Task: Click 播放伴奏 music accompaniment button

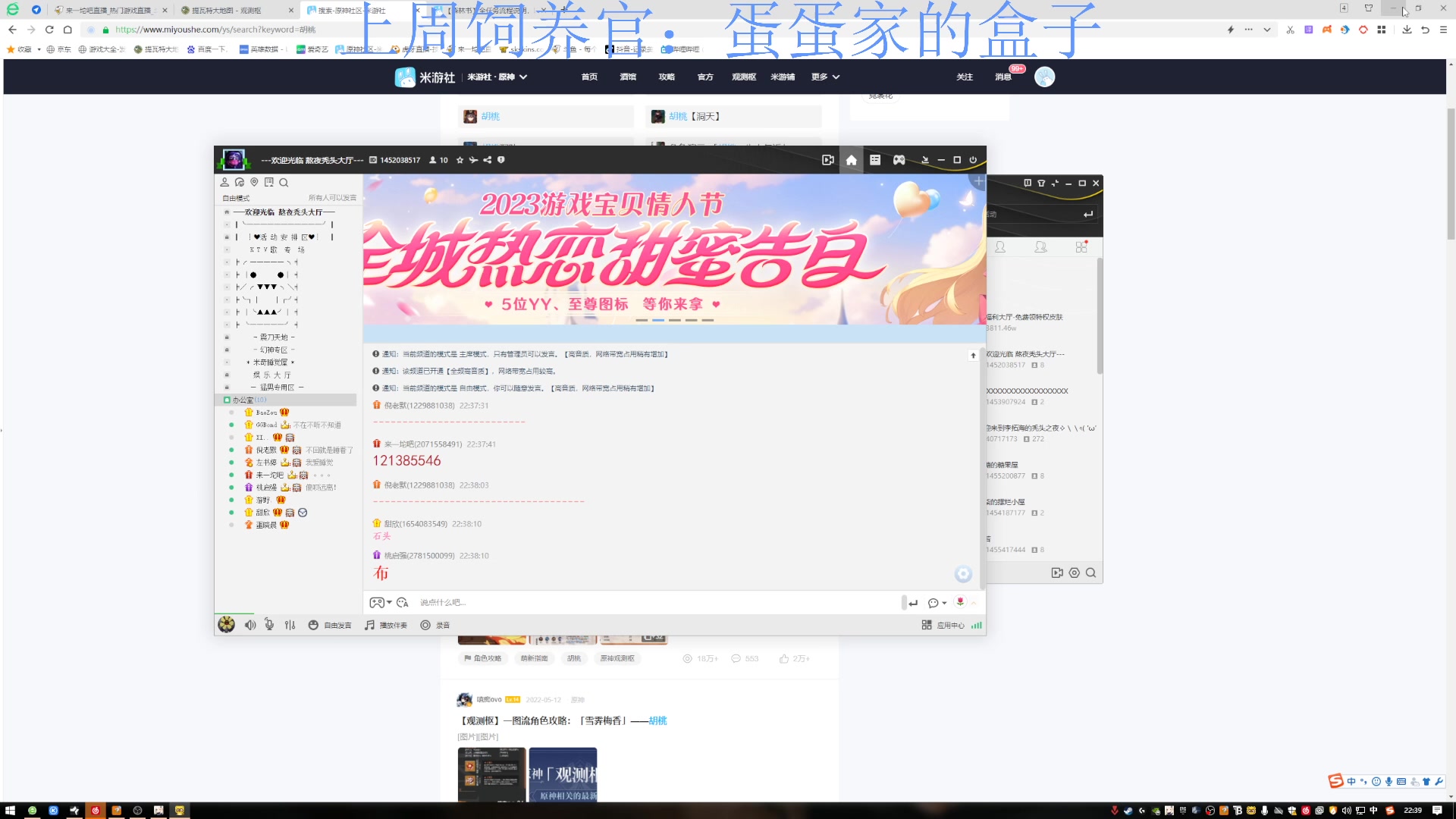Action: click(x=386, y=625)
